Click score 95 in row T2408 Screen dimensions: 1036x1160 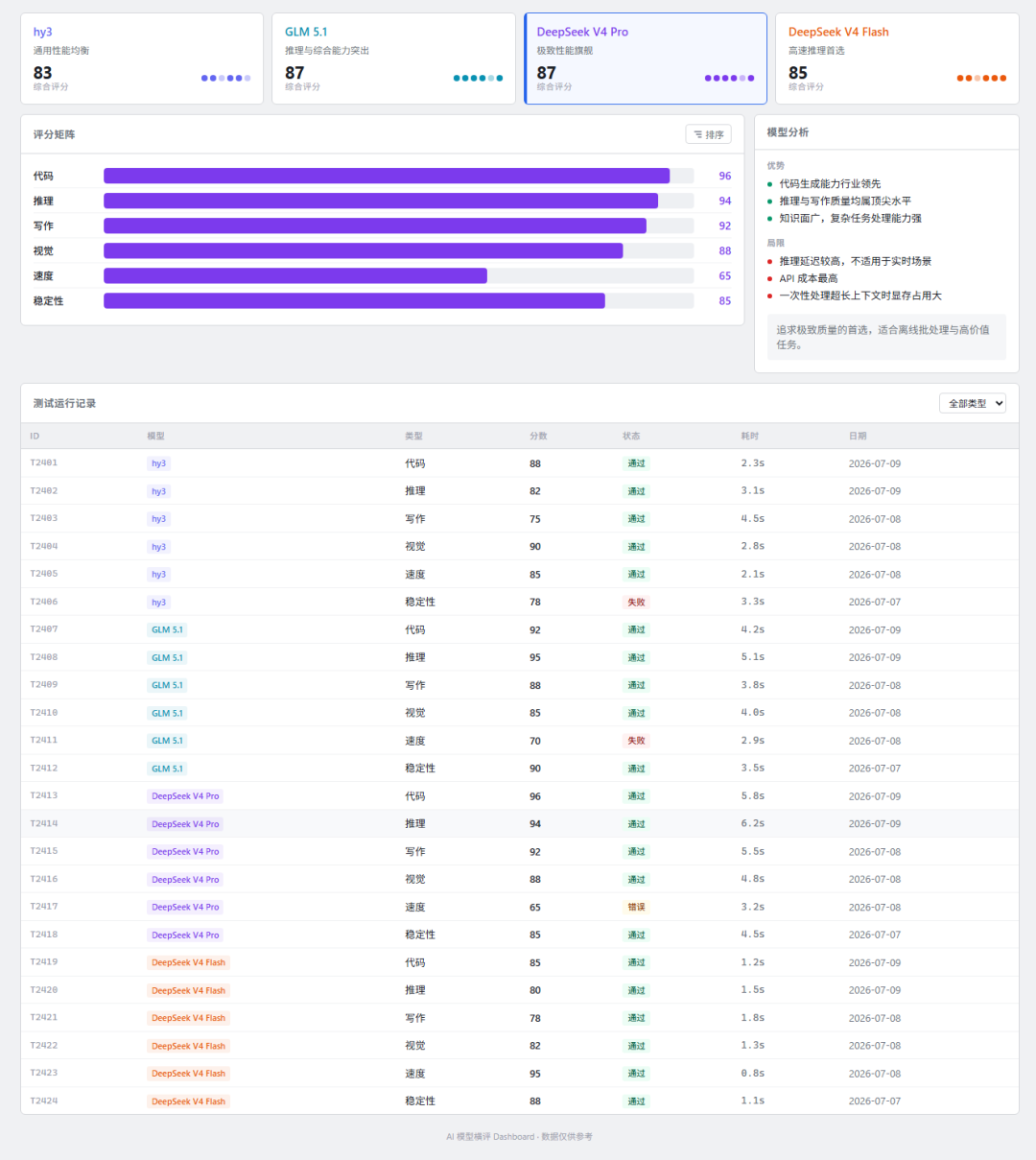(x=534, y=657)
